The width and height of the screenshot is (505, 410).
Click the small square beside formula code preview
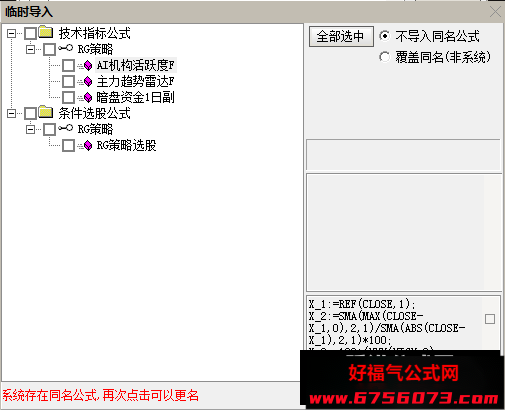pos(490,319)
